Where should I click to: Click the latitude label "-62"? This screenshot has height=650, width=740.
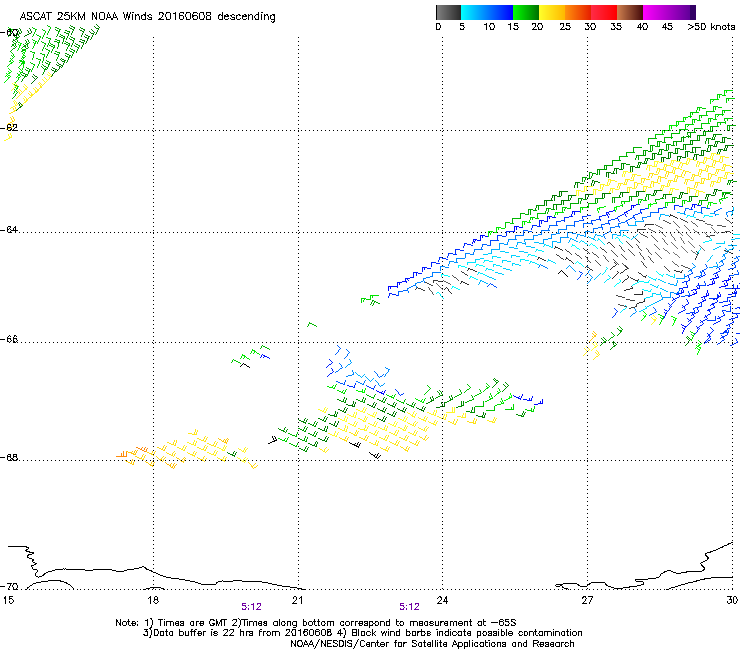9,127
